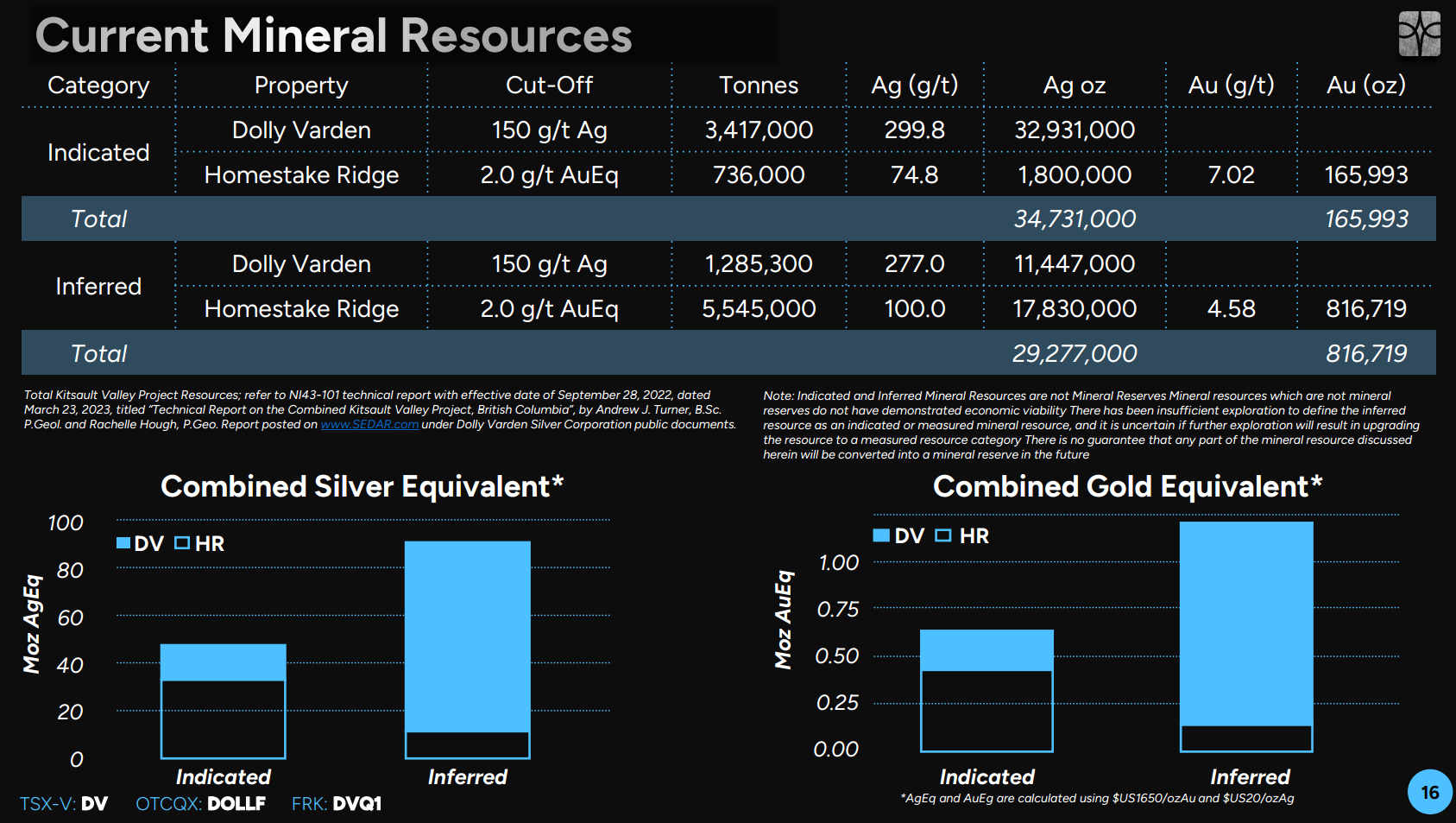Viewport: 1456px width, 823px height.
Task: Click the 'Moz AuEq' axis label
Action: (784, 619)
